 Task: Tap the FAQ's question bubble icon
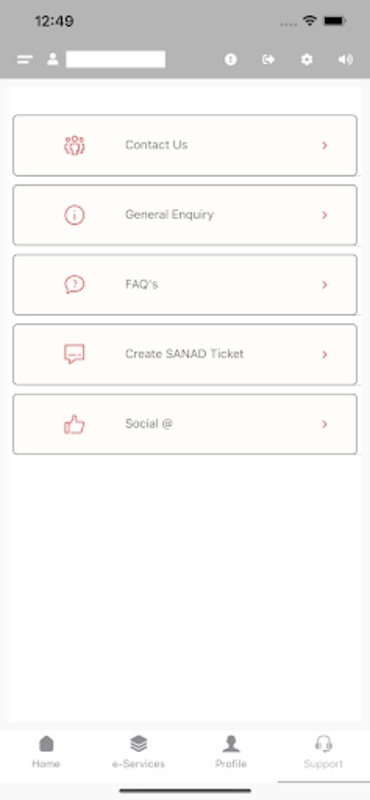75,284
